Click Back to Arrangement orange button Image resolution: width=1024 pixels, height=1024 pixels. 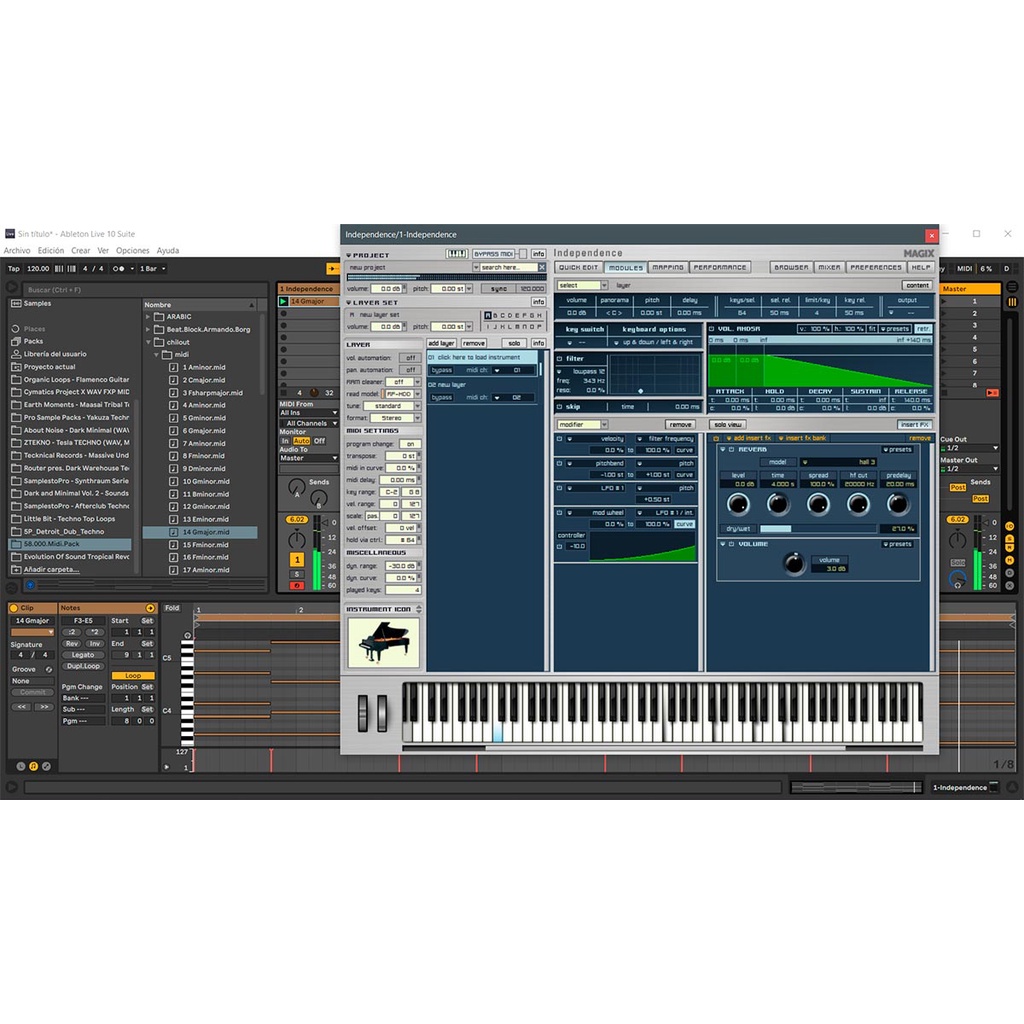tap(332, 268)
